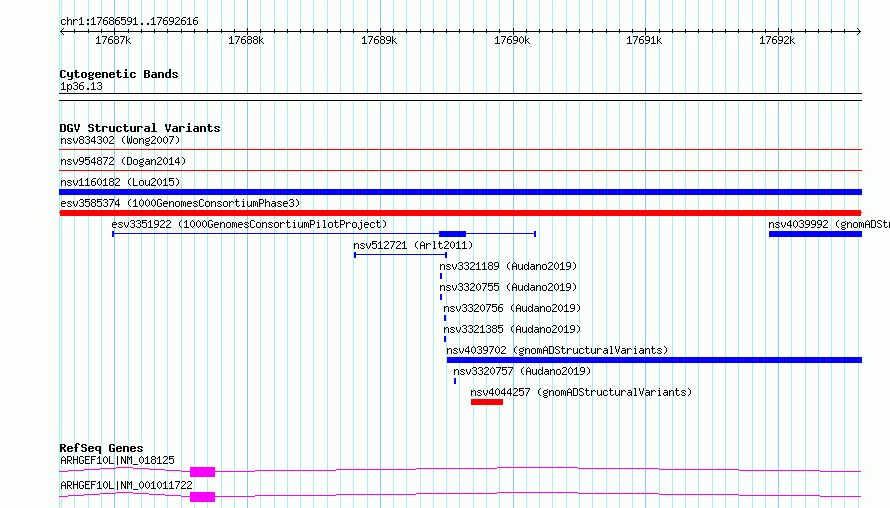Screen dimensions: 890x508
Task: Select the Cytogenetic Bands track title
Action: (x=119, y=74)
